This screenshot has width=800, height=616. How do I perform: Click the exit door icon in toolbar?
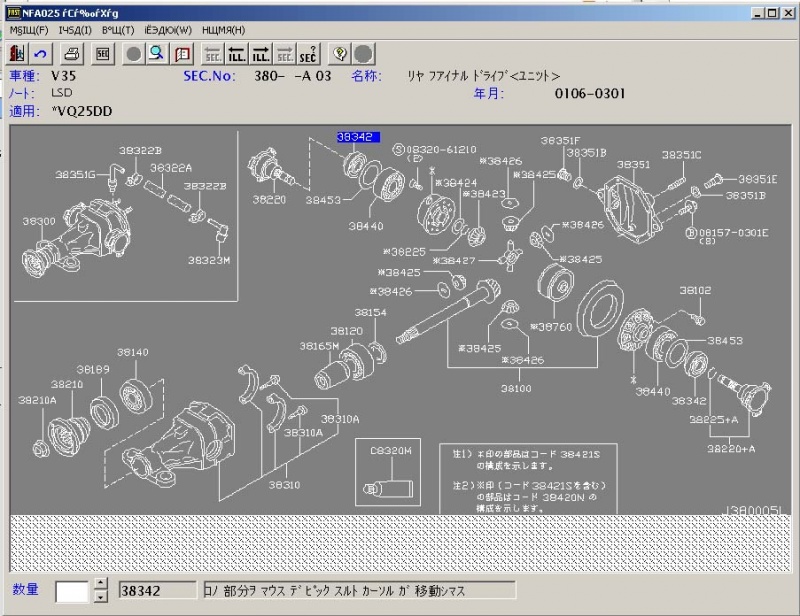click(17, 53)
